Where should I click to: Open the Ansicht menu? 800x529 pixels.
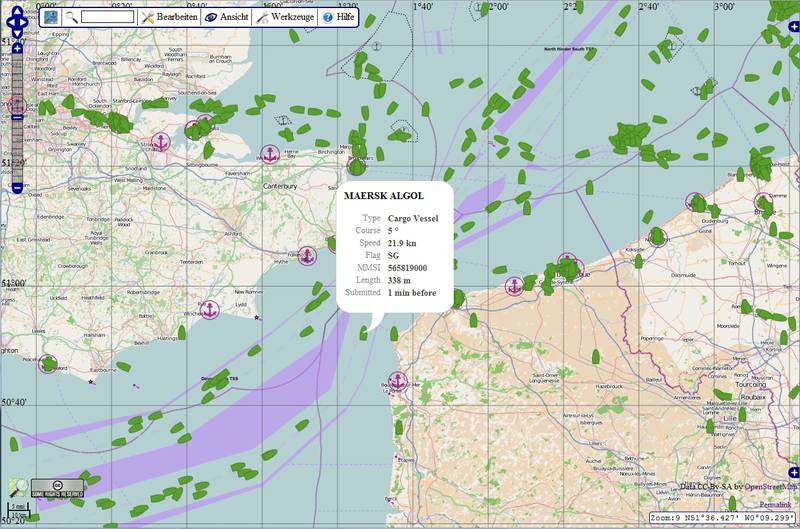[x=226, y=17]
